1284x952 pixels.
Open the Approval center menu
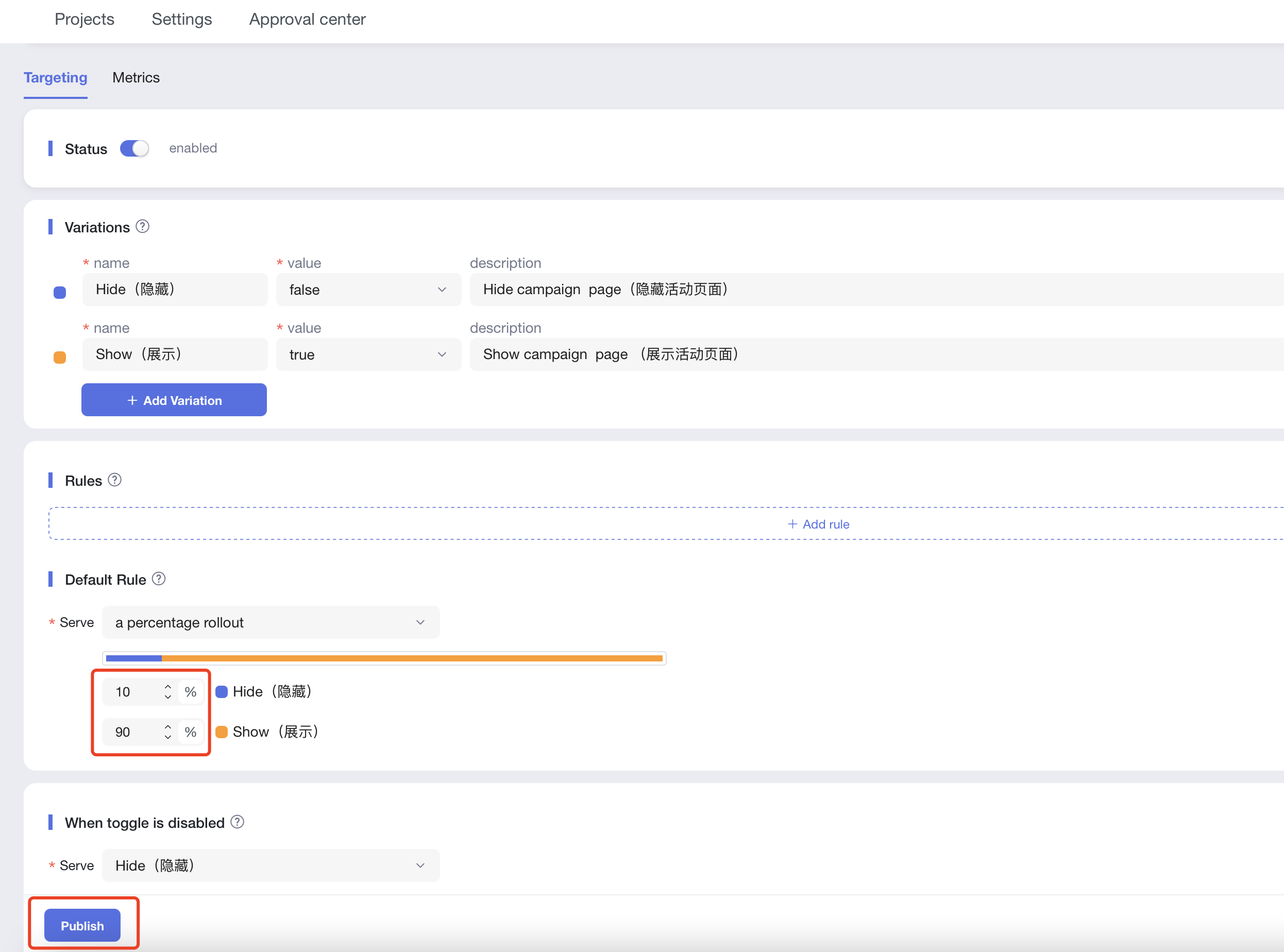coord(307,19)
